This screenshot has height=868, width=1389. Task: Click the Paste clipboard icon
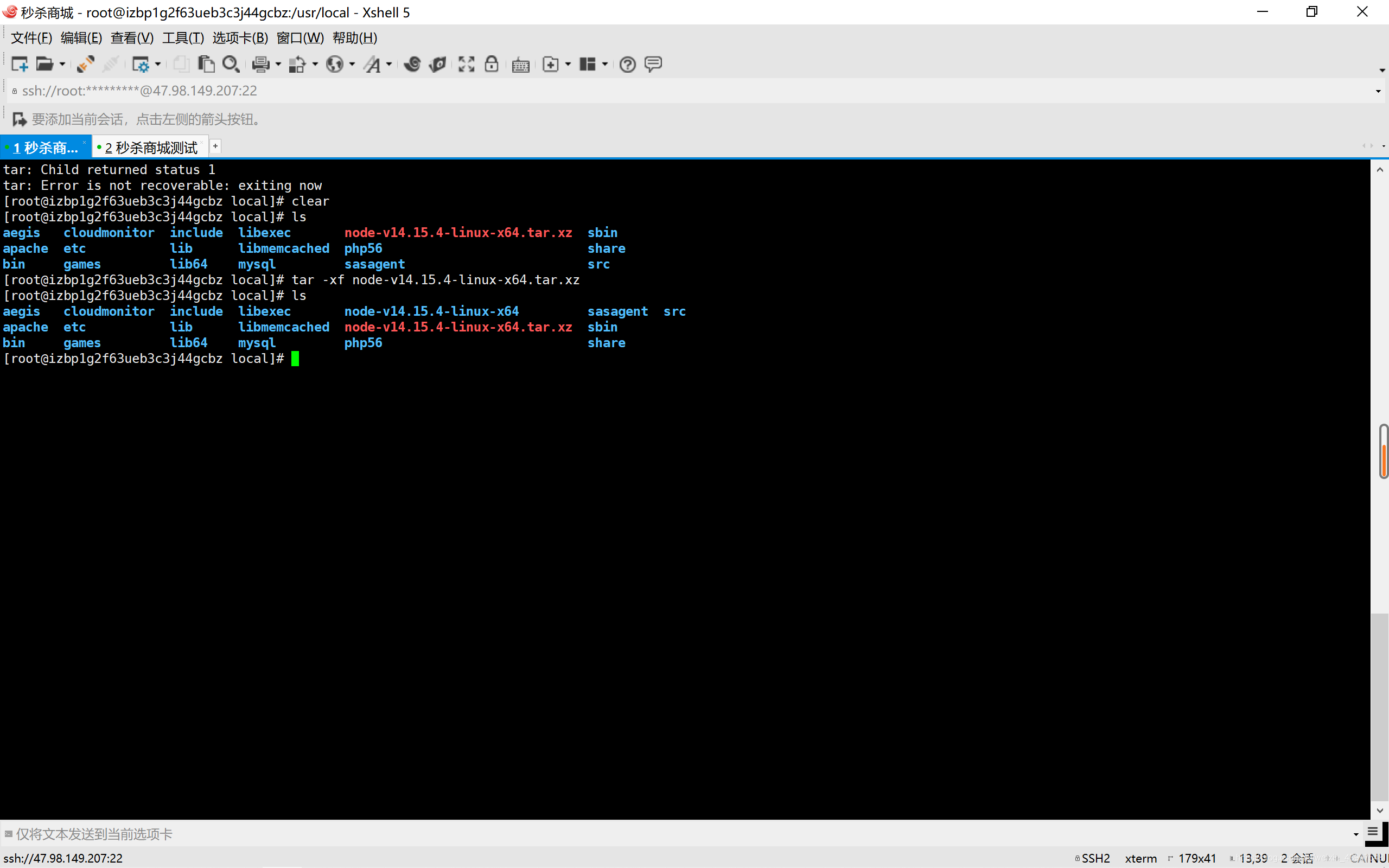click(206, 63)
